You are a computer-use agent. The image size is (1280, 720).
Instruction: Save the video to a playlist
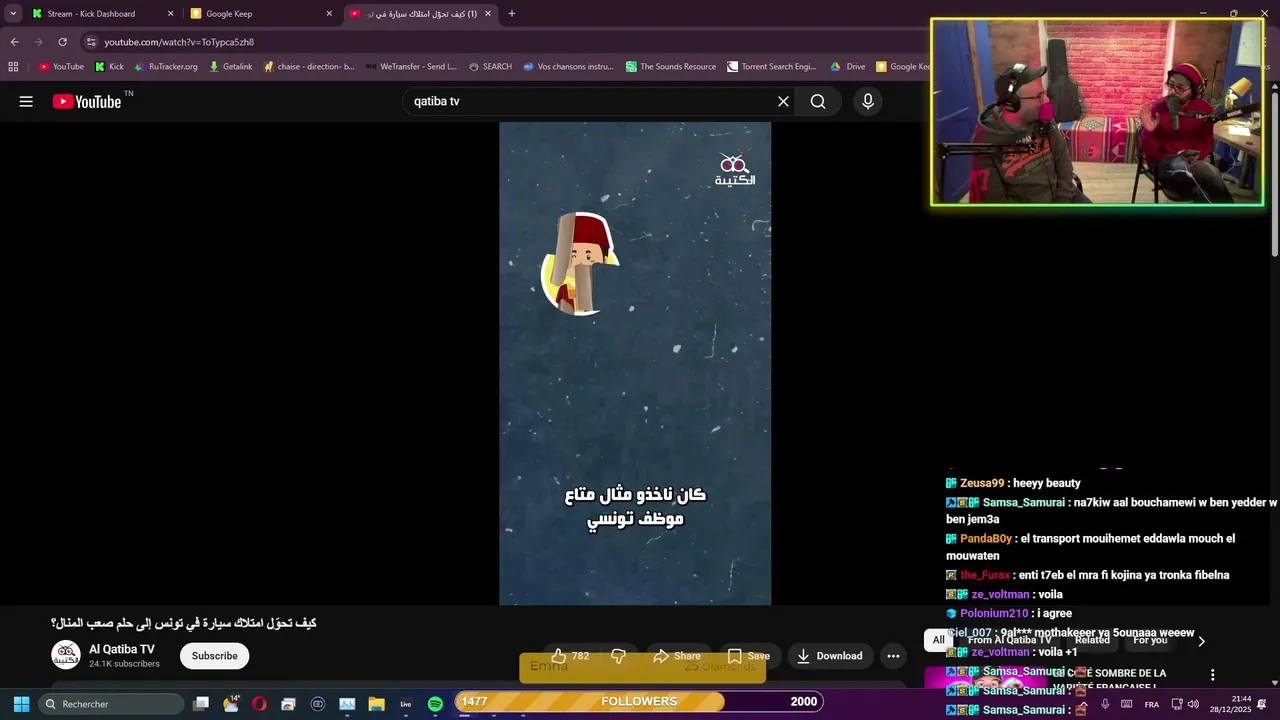748,656
